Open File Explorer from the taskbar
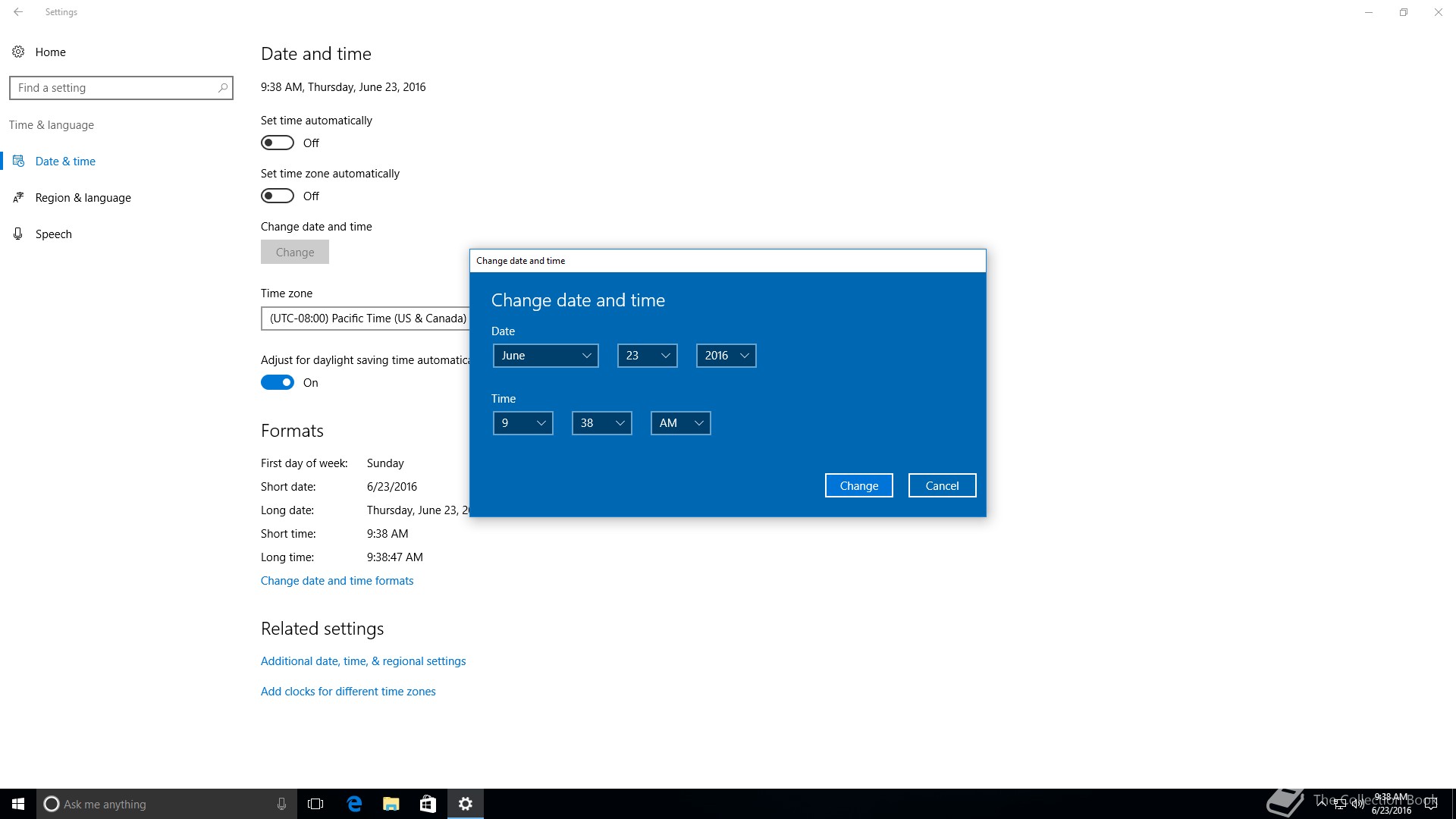The width and height of the screenshot is (1456, 819). (x=391, y=804)
